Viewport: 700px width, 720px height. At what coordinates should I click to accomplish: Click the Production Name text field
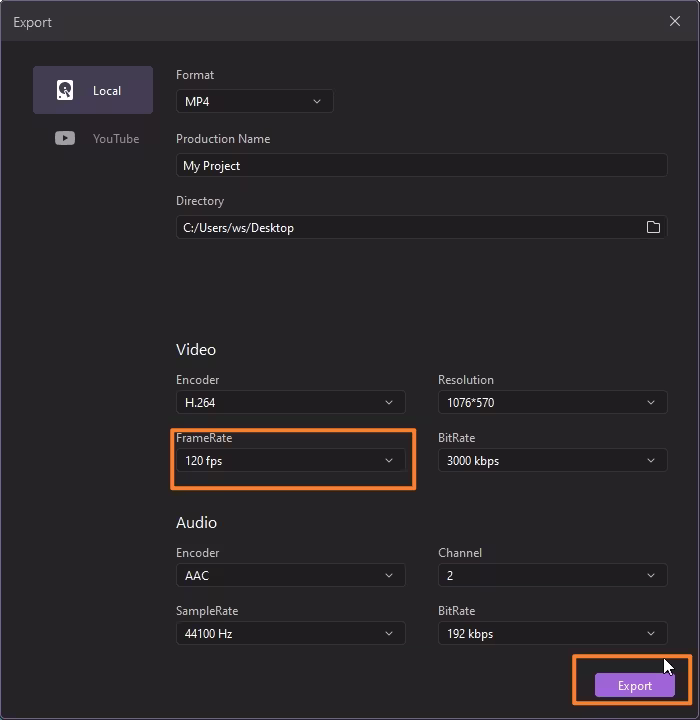pos(421,165)
